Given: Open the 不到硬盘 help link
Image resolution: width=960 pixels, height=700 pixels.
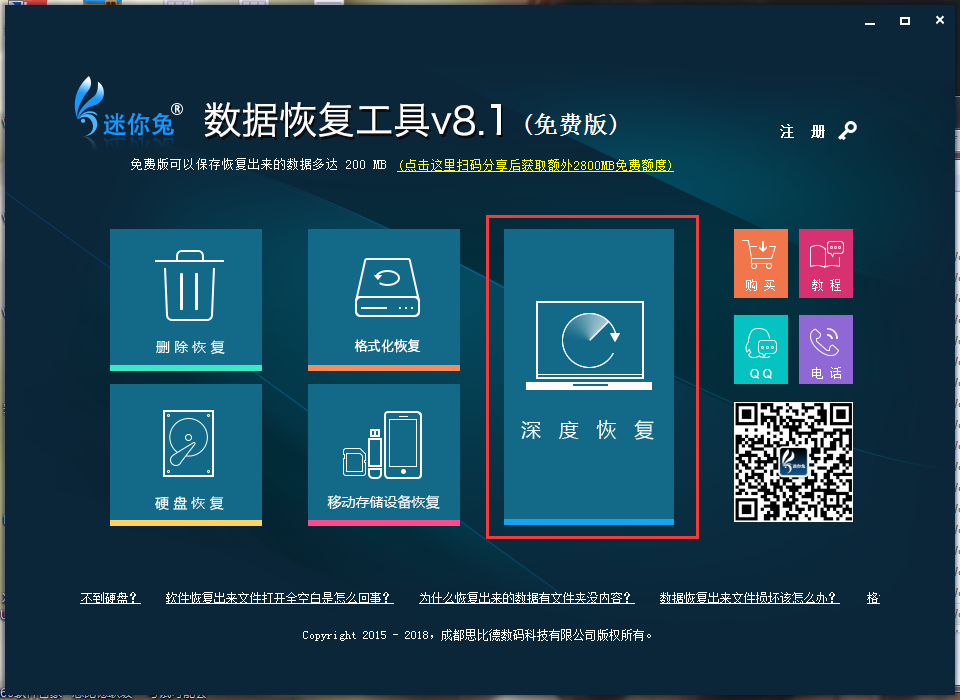Looking at the screenshot, I should click(110, 598).
